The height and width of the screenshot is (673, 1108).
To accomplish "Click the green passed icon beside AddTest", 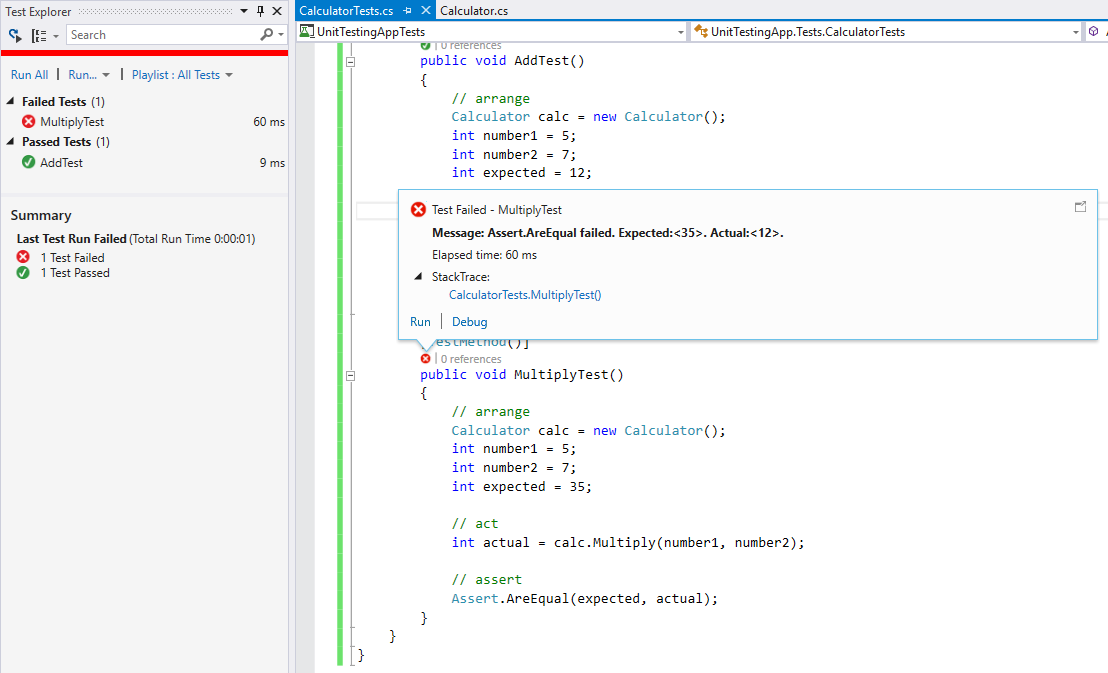I will pyautogui.click(x=28, y=162).
